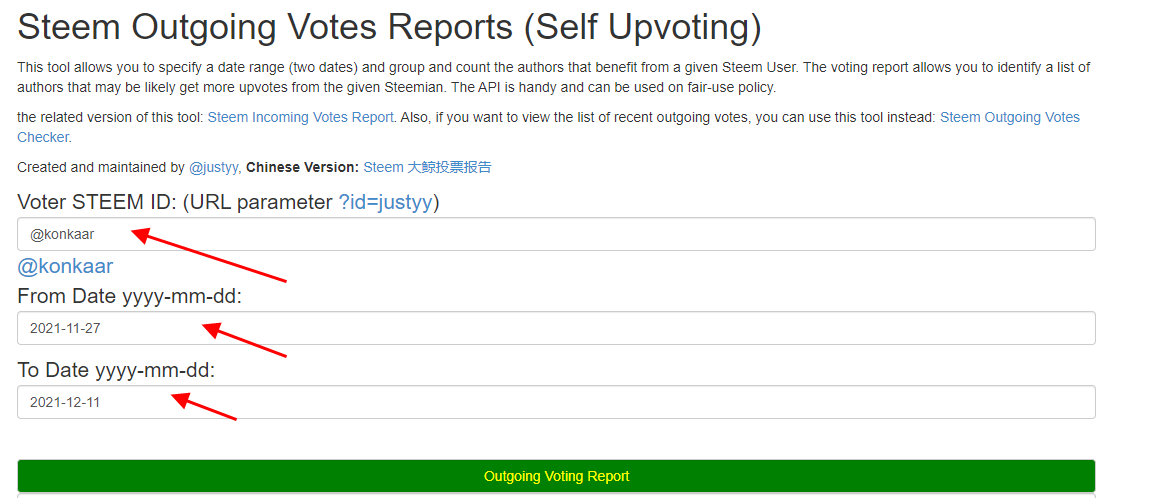Click the Steem Outgoing Votes Reports page heading
Screen dimensions: 1149x498
click(389, 28)
